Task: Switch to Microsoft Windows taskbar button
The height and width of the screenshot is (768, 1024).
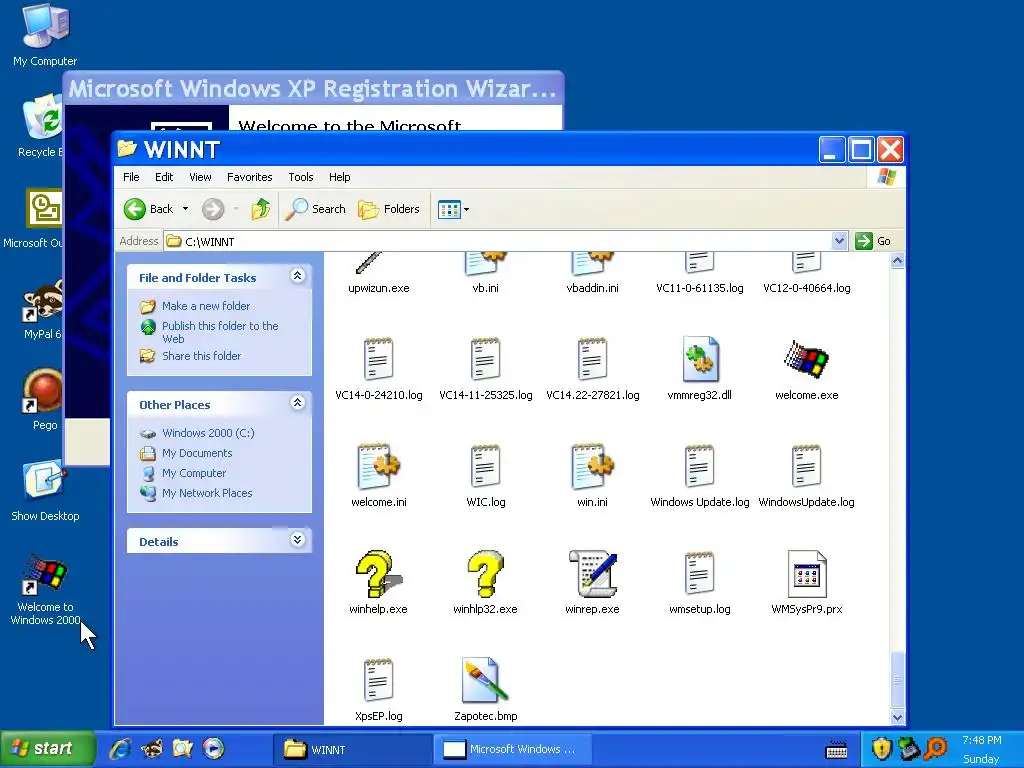Action: pos(513,749)
